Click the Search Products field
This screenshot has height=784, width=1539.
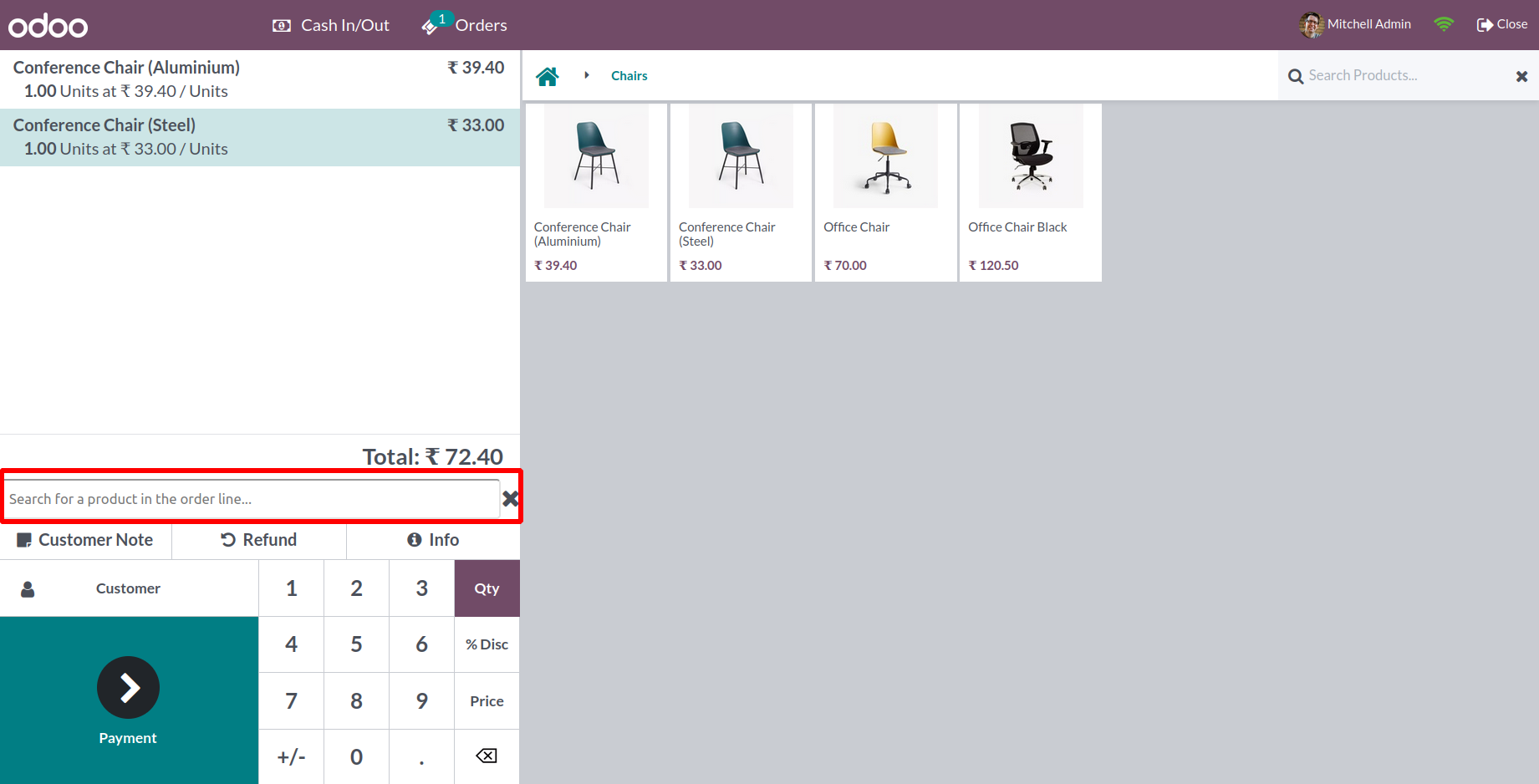coord(1409,75)
